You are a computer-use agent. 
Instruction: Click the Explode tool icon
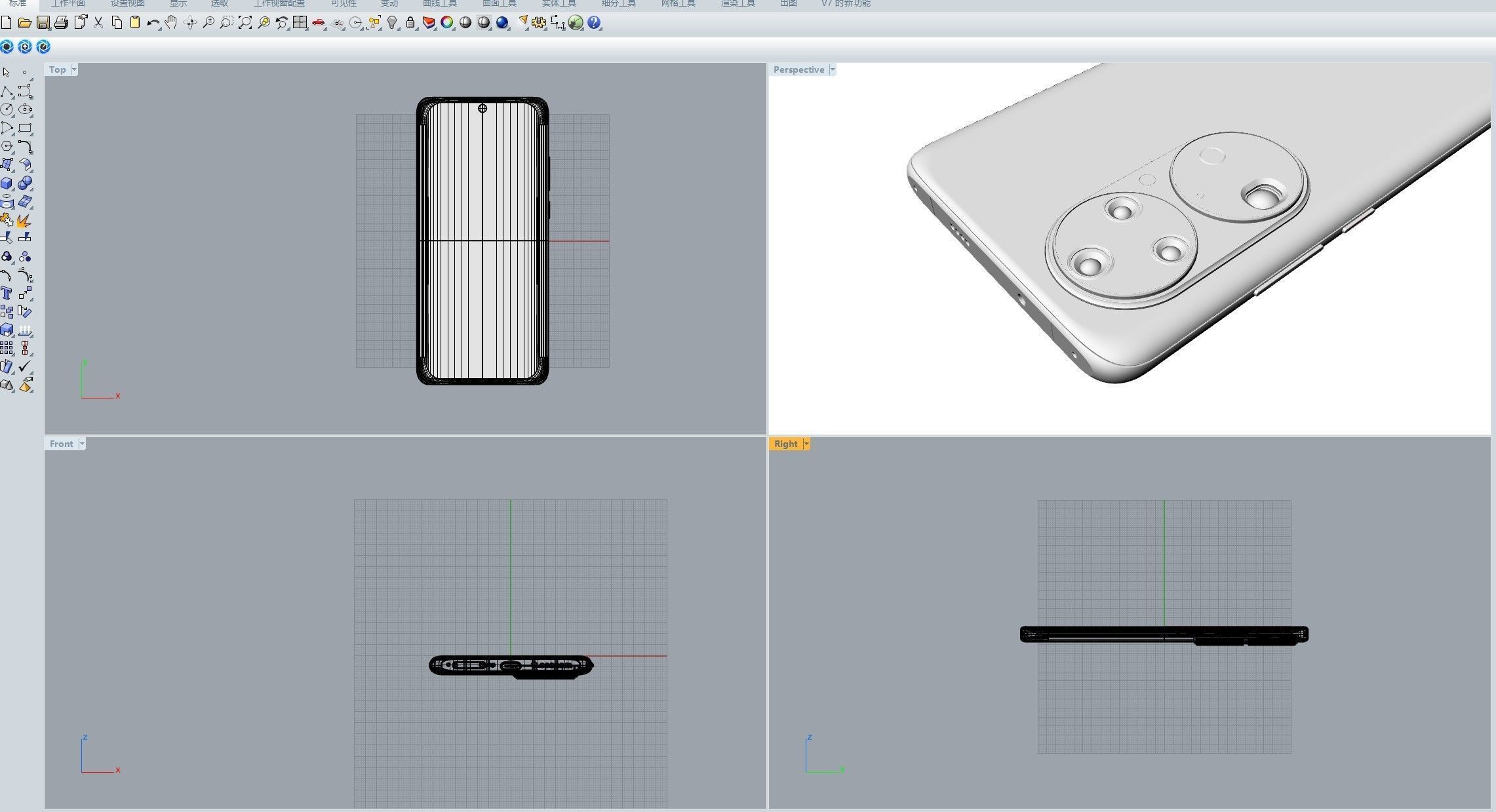pos(25,220)
